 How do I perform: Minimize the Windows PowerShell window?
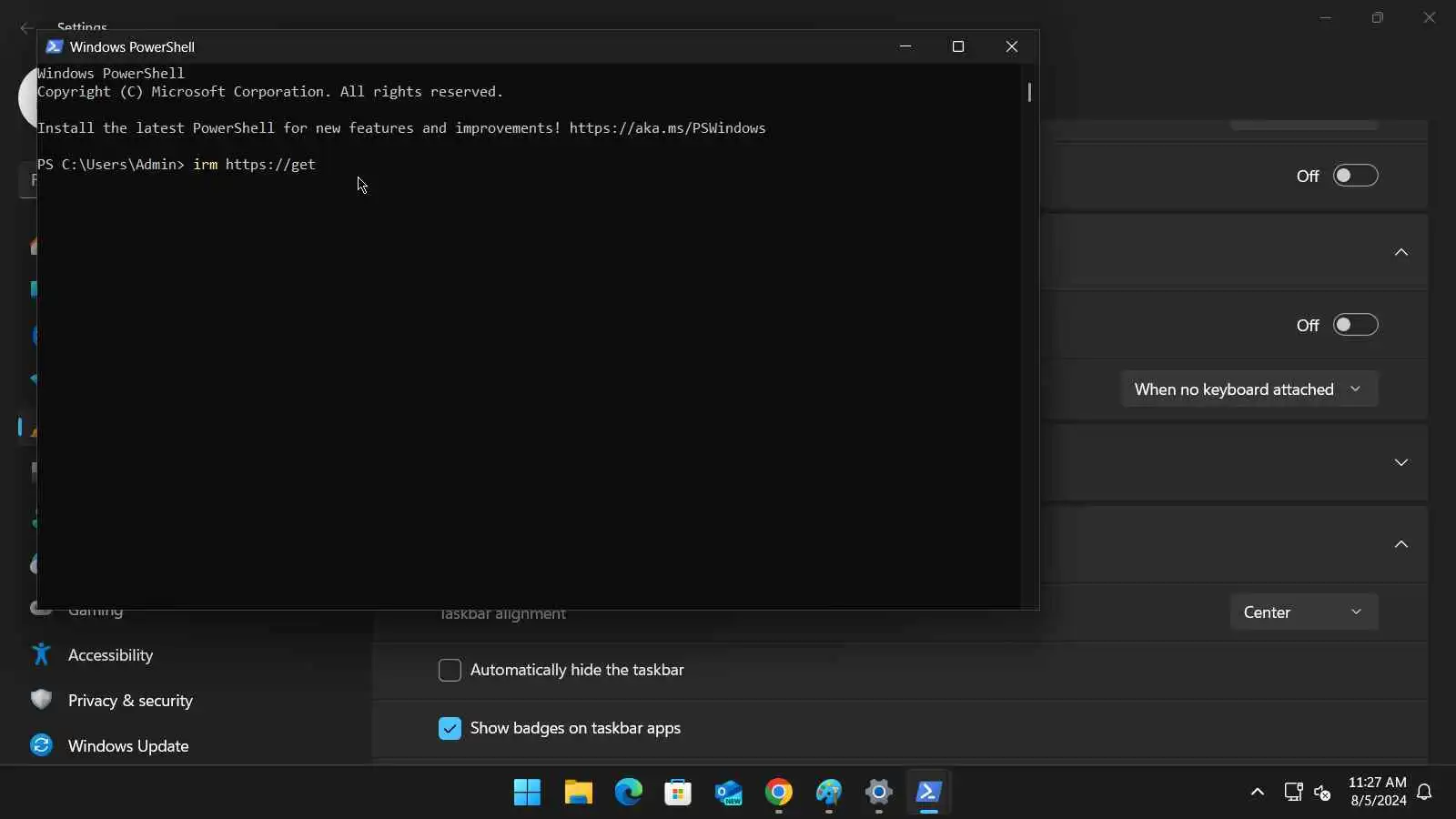(x=905, y=46)
